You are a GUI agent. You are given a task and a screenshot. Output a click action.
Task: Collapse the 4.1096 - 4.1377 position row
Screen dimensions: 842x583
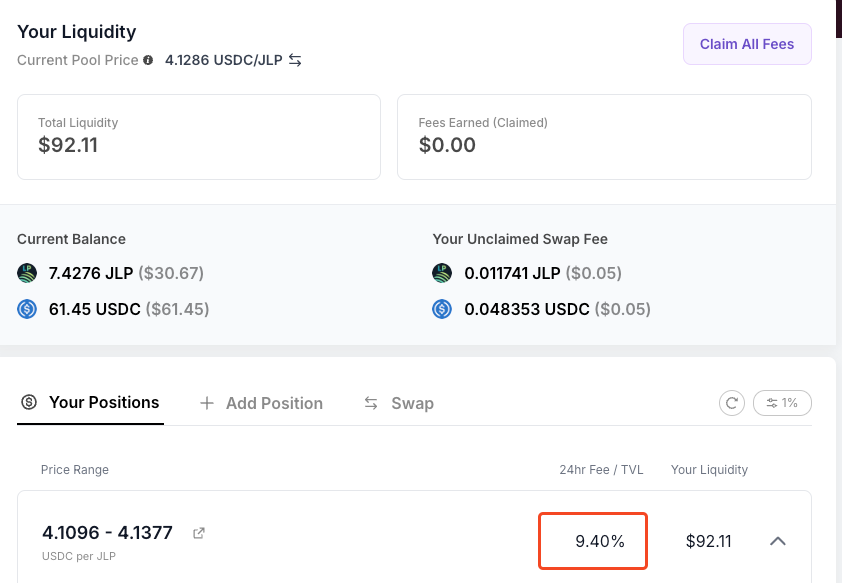point(778,541)
